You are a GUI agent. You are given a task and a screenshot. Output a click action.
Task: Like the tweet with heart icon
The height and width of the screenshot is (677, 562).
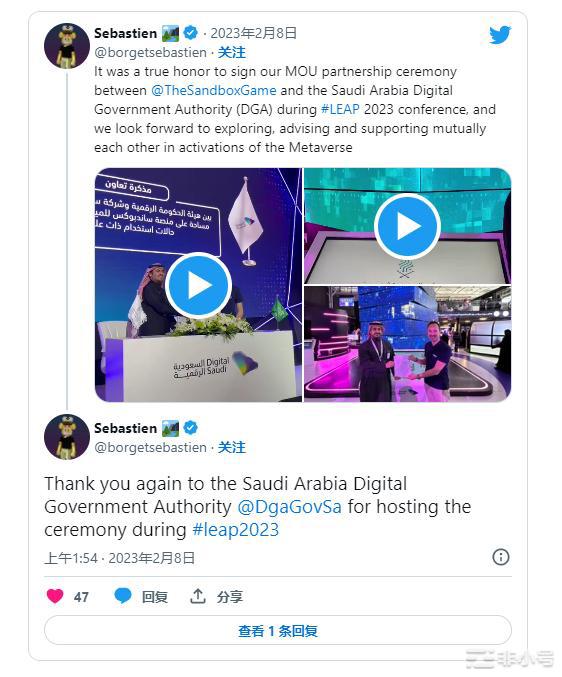tap(55, 596)
